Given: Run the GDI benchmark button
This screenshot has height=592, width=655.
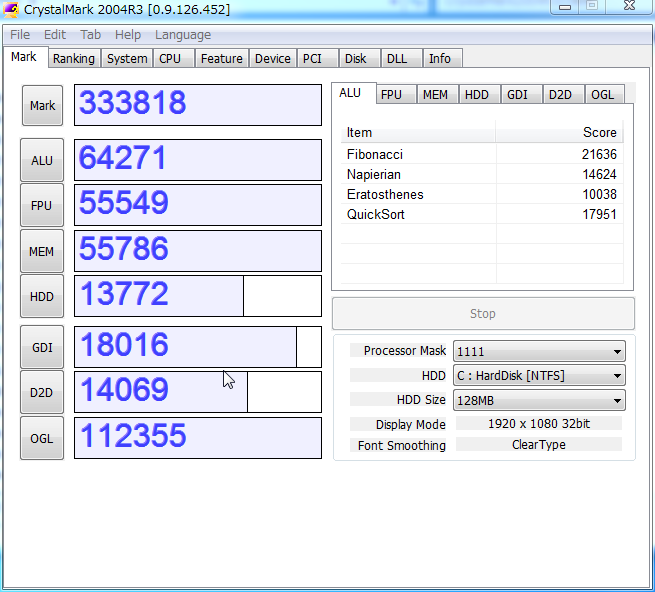Looking at the screenshot, I should click(42, 348).
